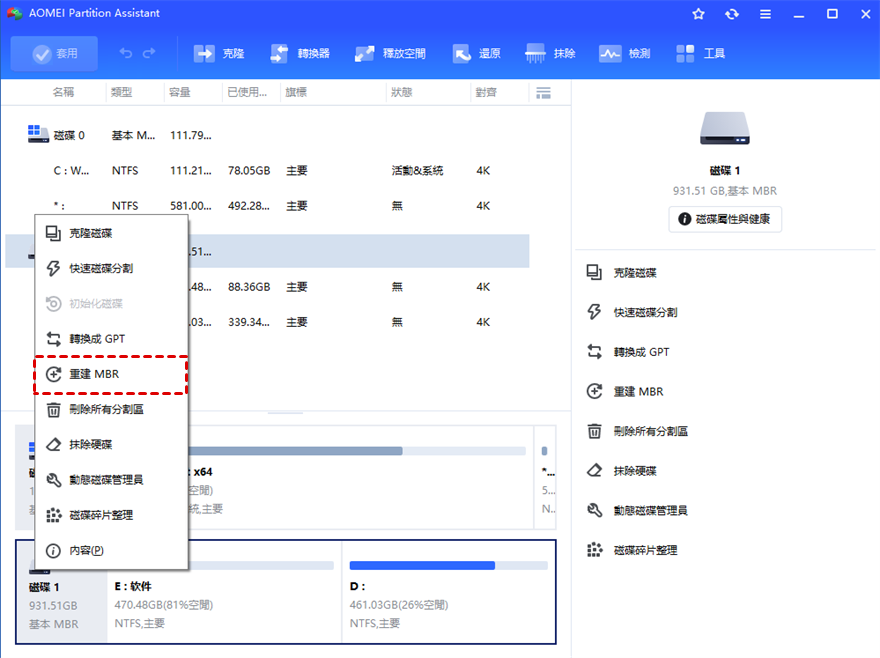Click the Flag (旗標) column header
Viewport: 880px width, 658px height.
pyautogui.click(x=296, y=92)
